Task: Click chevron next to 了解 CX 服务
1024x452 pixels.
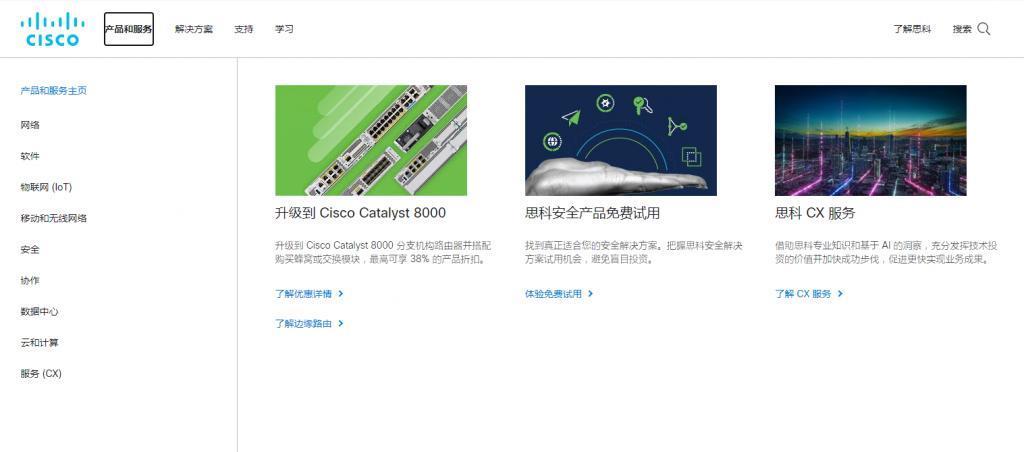Action: 840,294
